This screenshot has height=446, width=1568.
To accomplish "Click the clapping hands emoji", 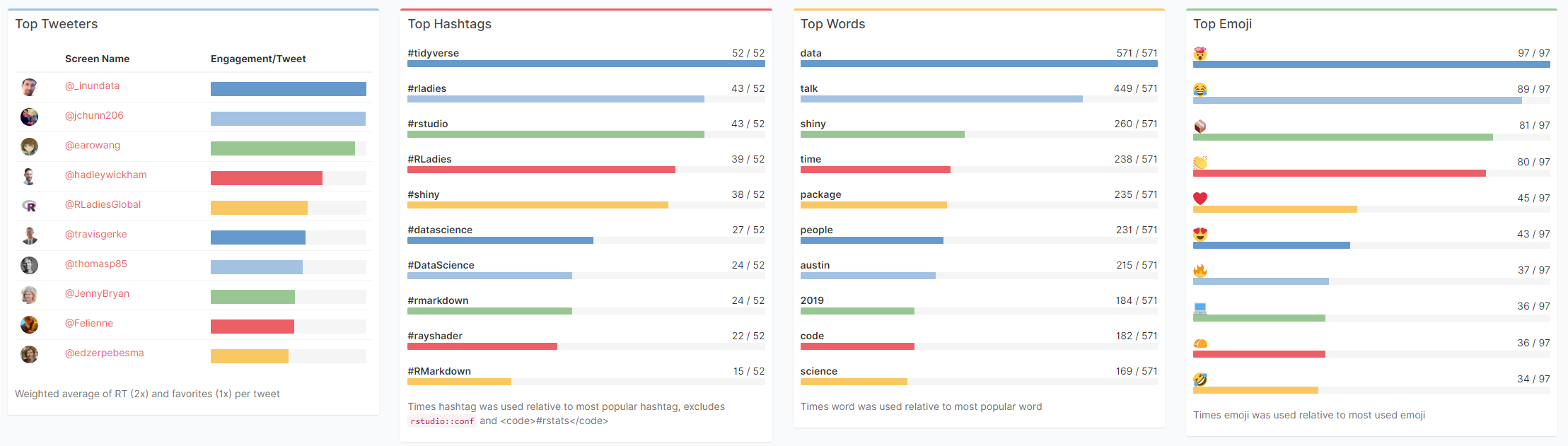I will (1200, 163).
